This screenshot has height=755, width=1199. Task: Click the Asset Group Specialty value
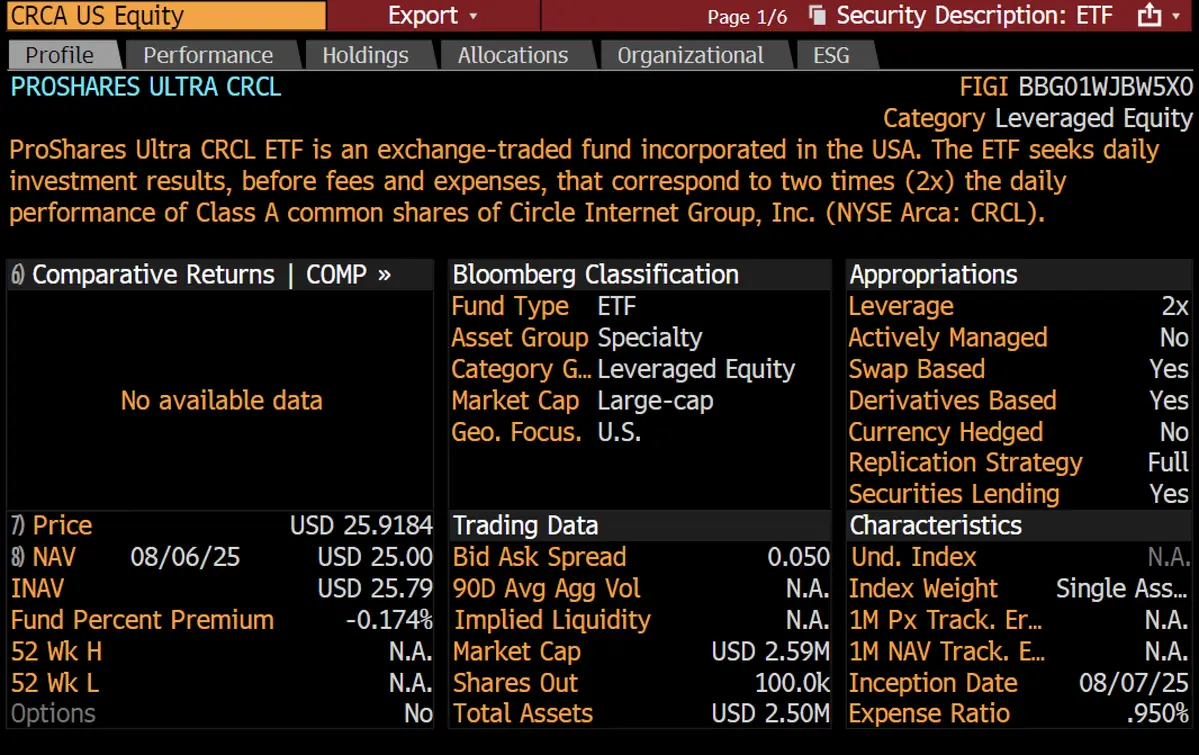[x=650, y=337]
